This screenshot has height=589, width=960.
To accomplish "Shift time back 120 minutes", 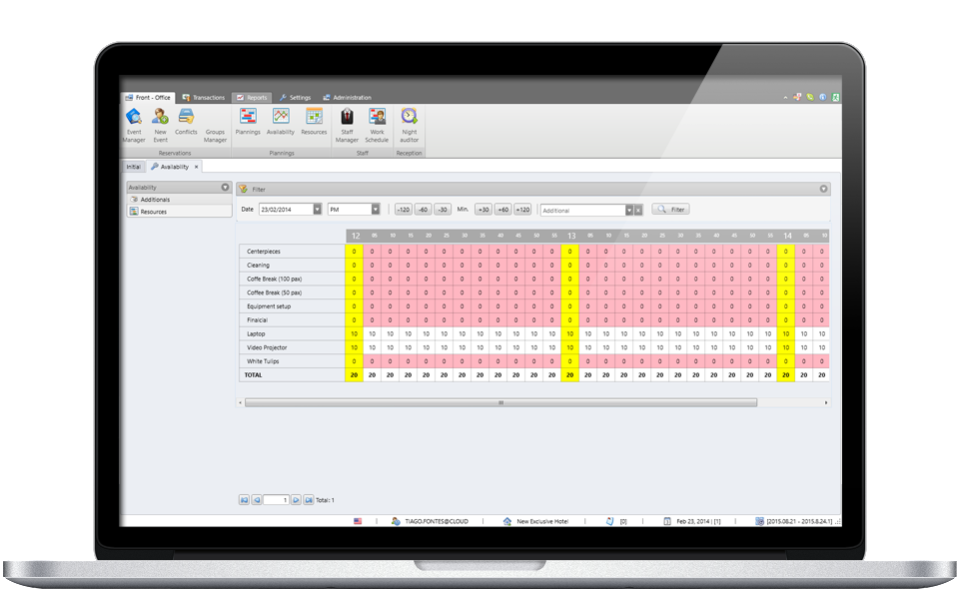I will coord(403,209).
